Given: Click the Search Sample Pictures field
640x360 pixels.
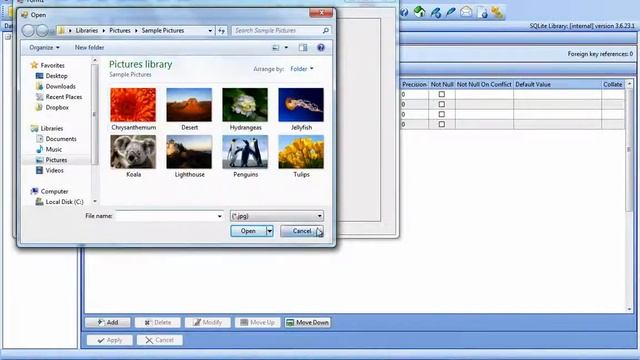Looking at the screenshot, I should click(277, 31).
